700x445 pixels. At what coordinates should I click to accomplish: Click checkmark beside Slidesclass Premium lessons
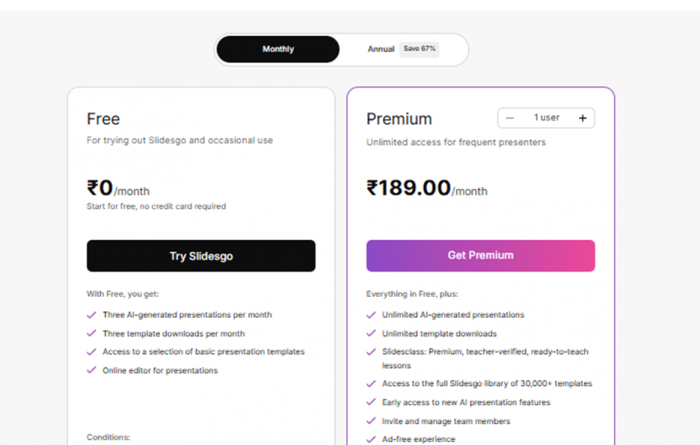pos(372,353)
